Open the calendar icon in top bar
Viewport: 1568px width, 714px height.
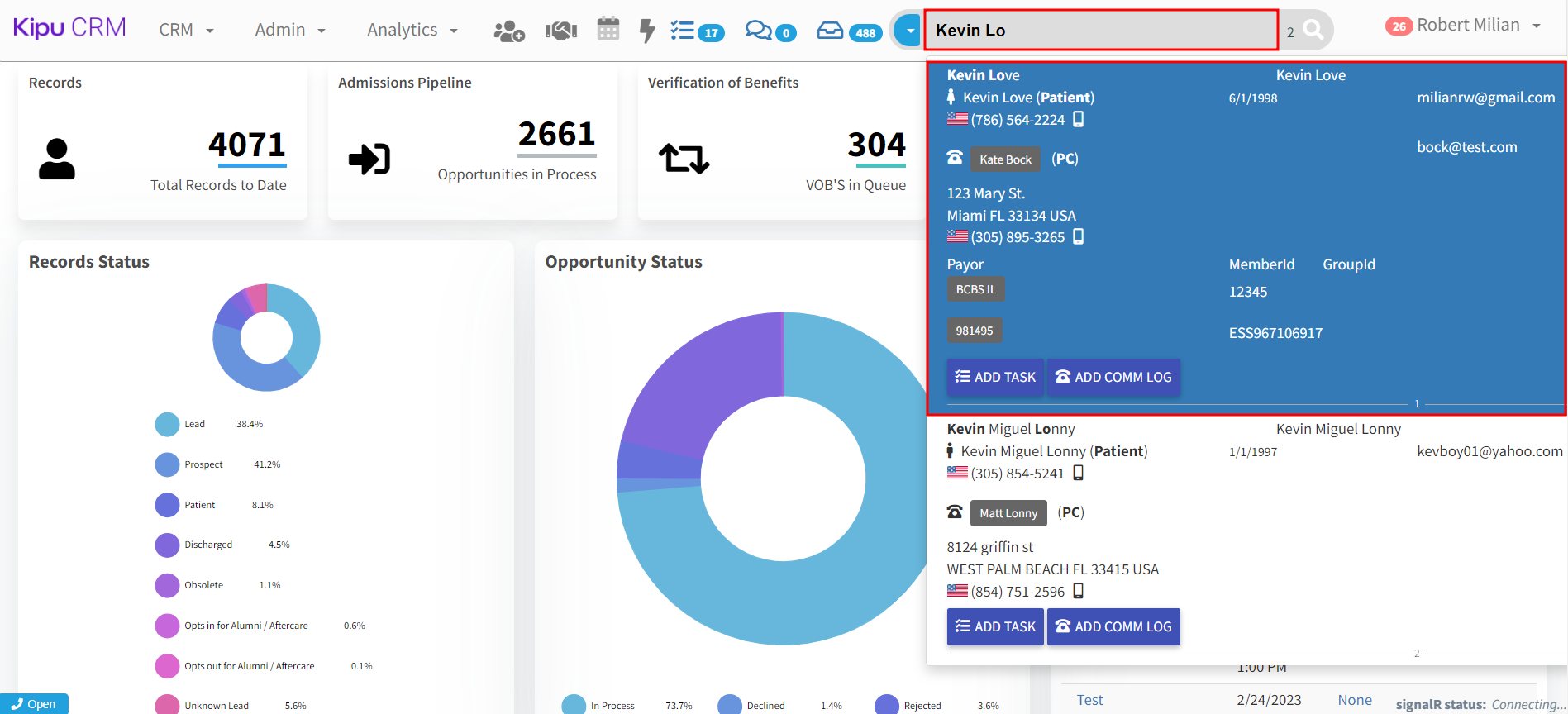(608, 30)
